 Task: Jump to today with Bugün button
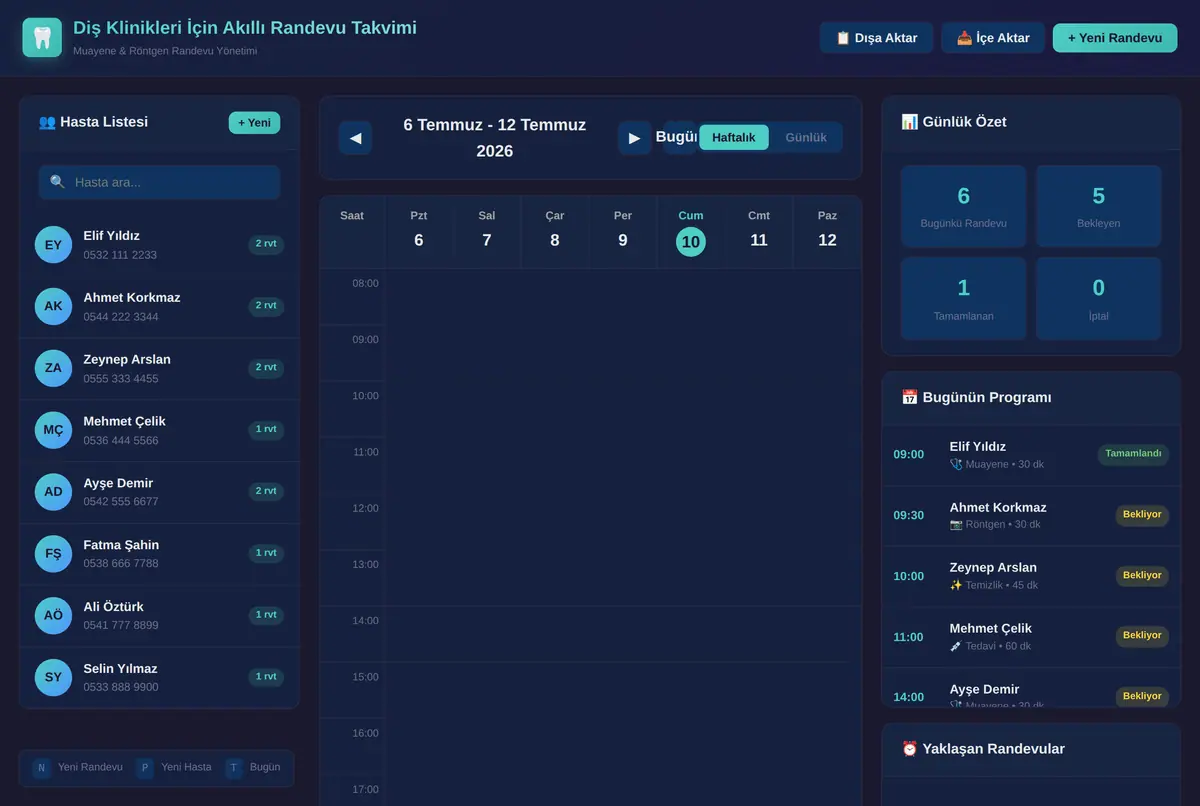(679, 138)
